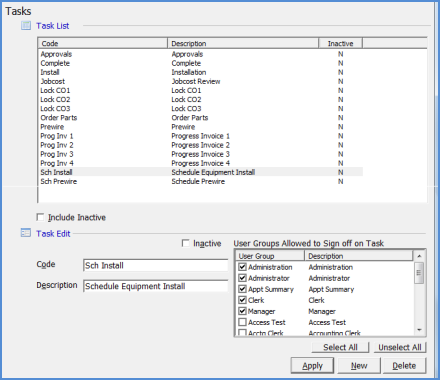Screen dimensions: 440x380
Task: Click Description header in user groups list
Action: (359, 256)
